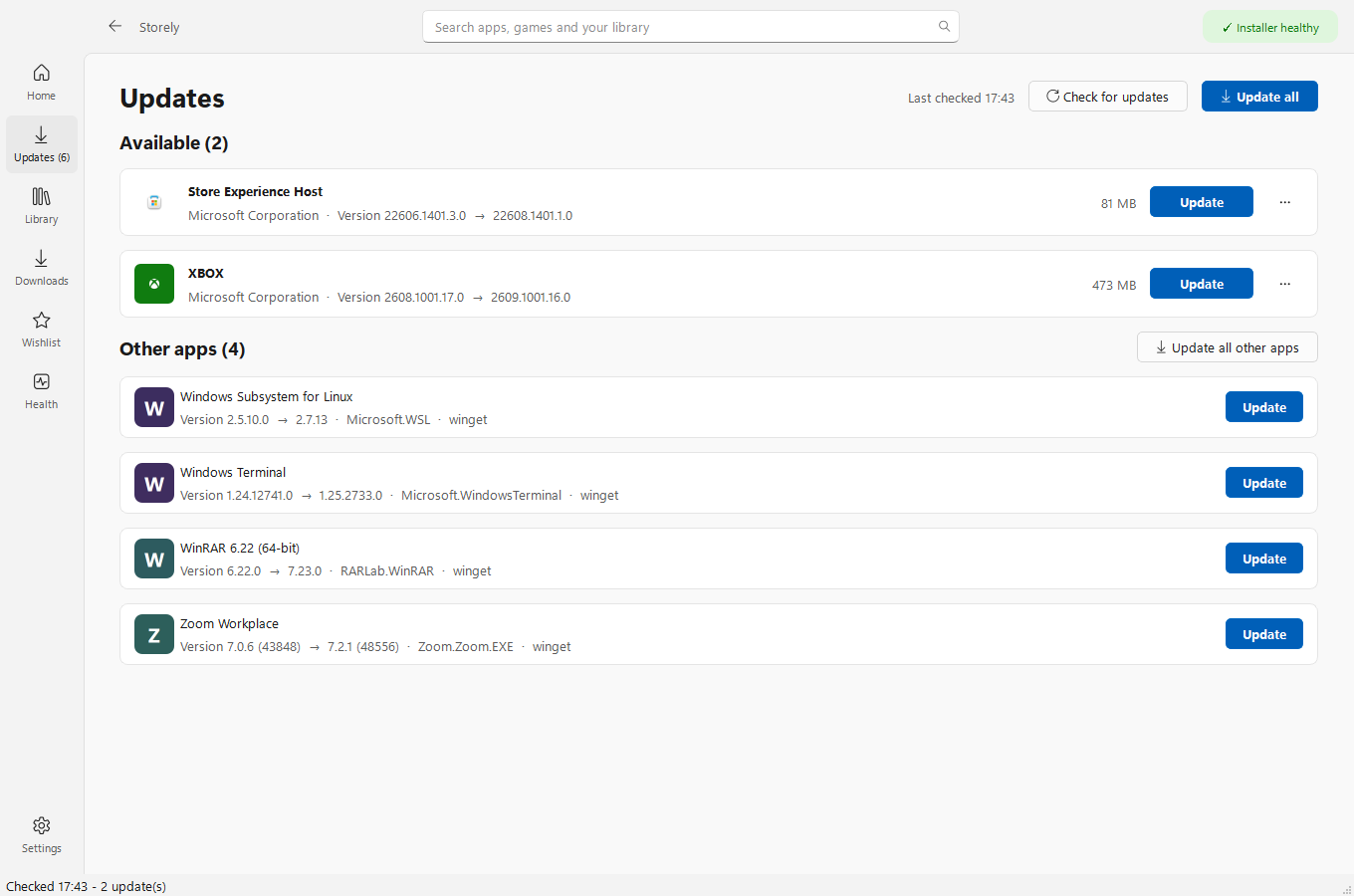Click the Windows Subsystem for Linux icon

[154, 407]
